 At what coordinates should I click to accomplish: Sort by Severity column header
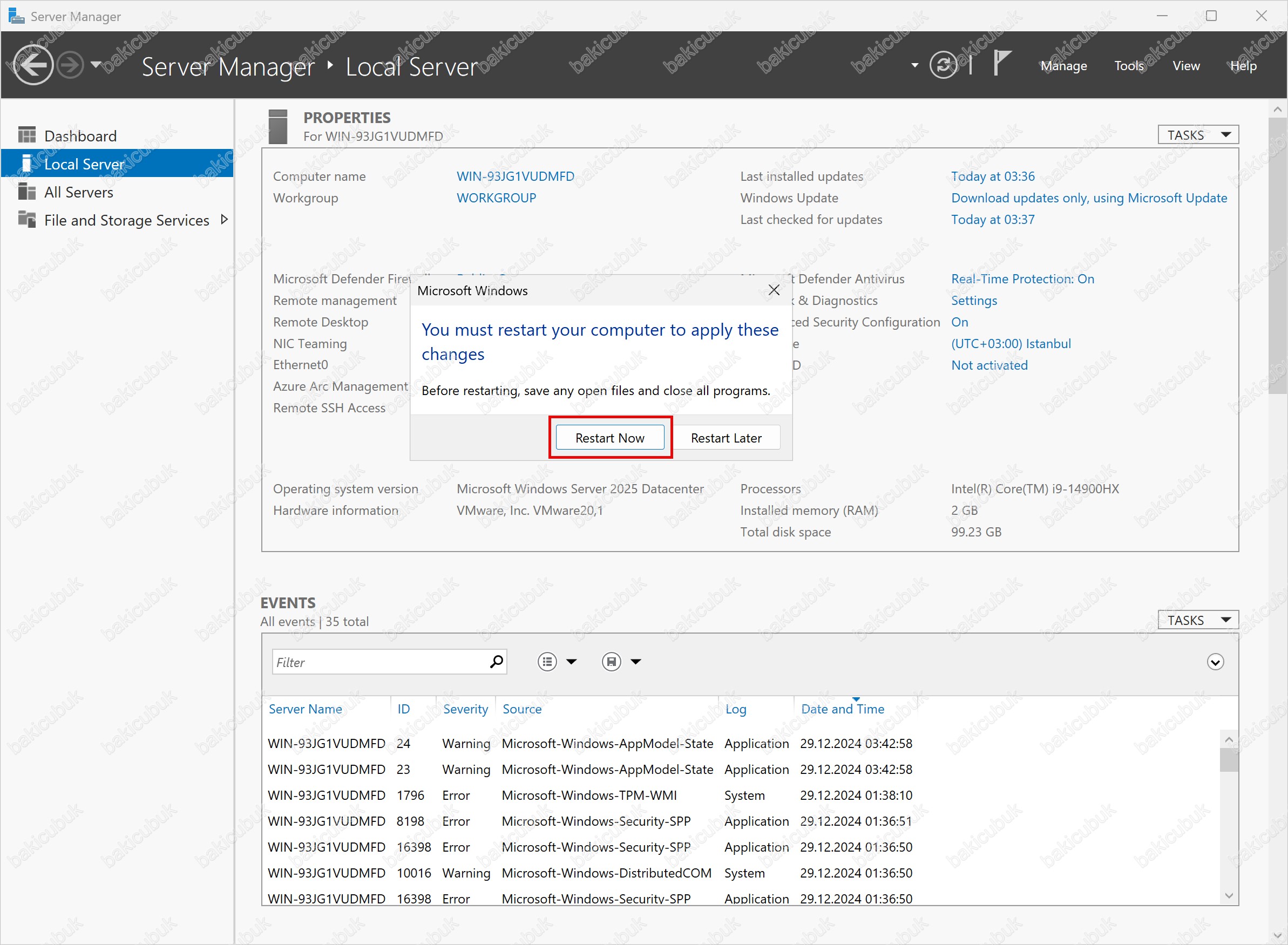[x=465, y=709]
